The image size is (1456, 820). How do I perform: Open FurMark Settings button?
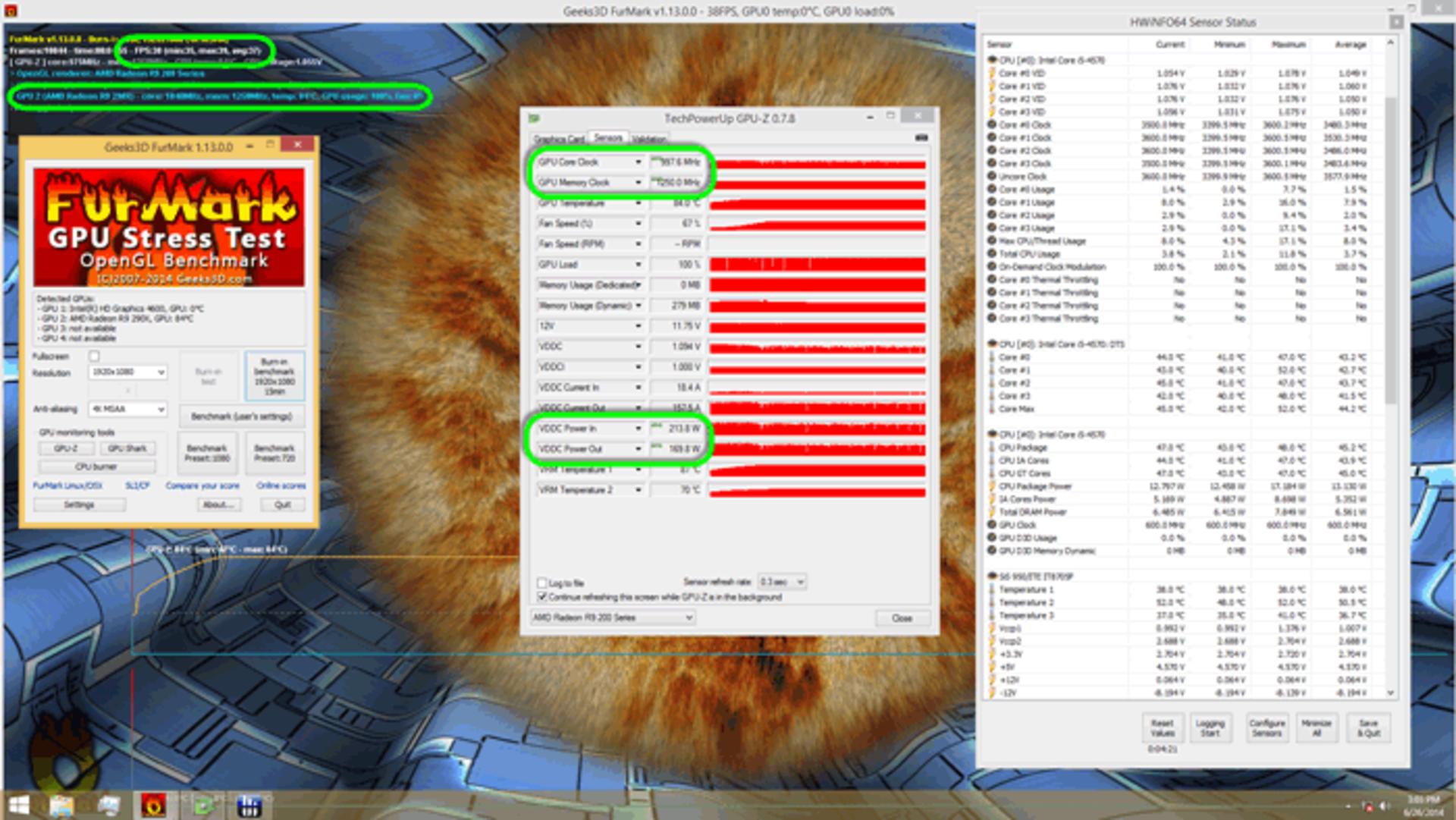pos(79,504)
